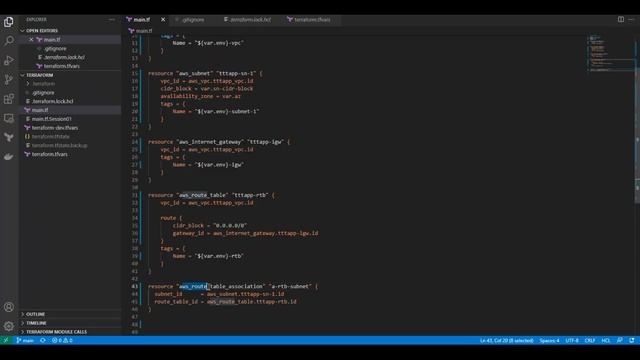Click the remote window status icon
640x360 pixels.
click(x=6, y=340)
